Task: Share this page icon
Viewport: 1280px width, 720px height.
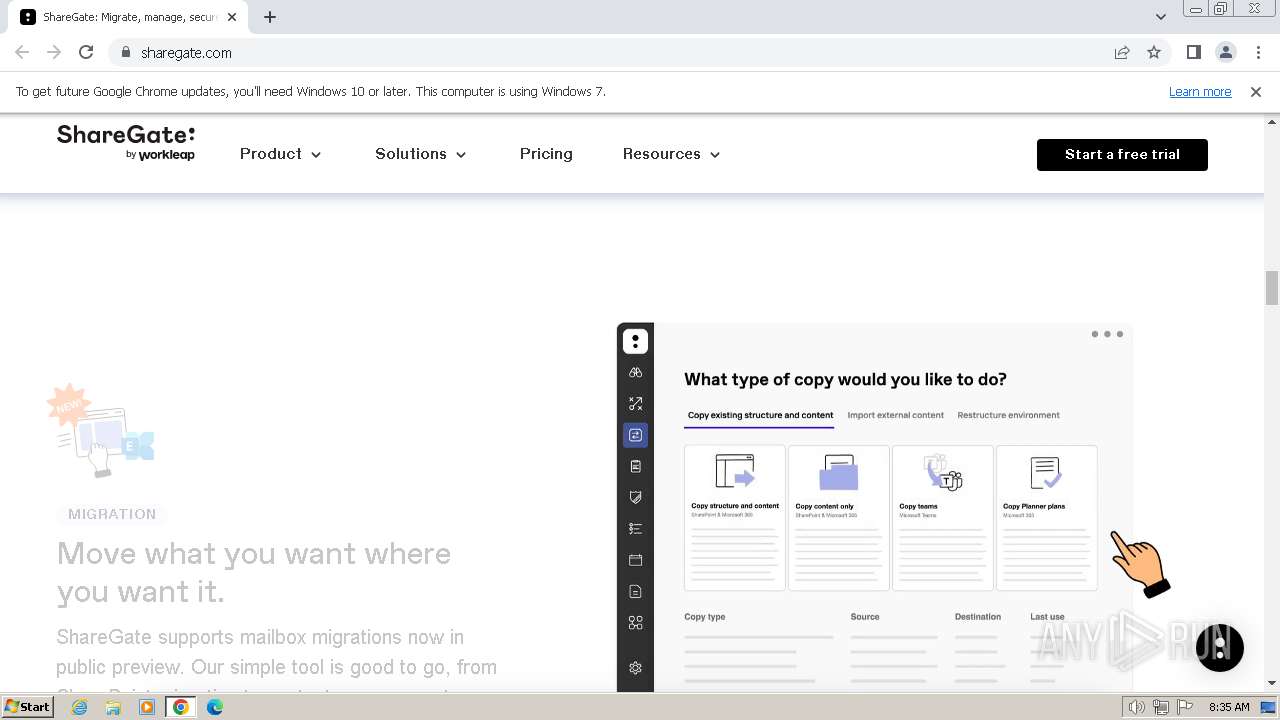Action: pos(1122,52)
